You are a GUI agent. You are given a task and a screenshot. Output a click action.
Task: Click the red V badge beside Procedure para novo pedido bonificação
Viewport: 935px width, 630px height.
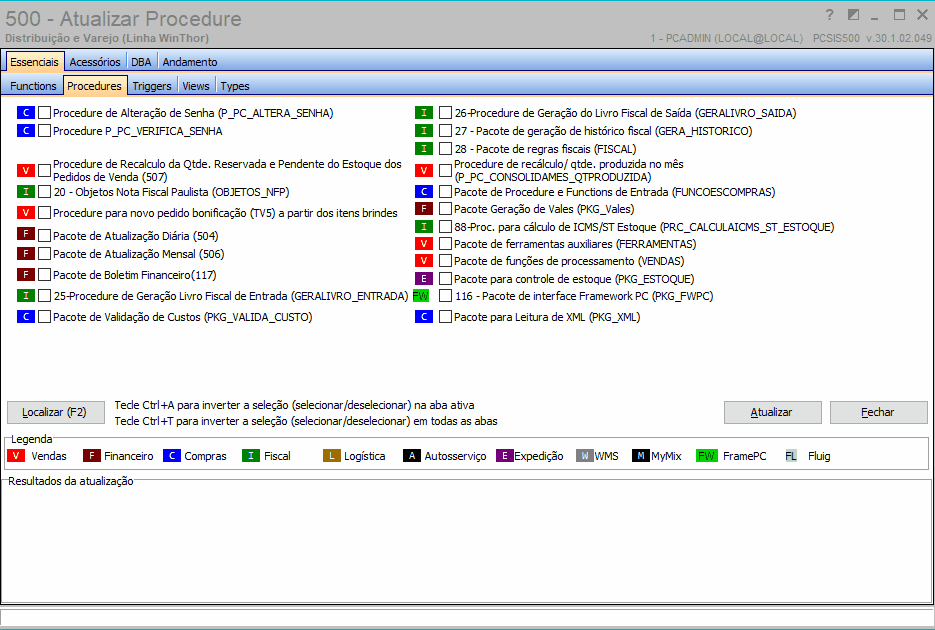point(26,212)
